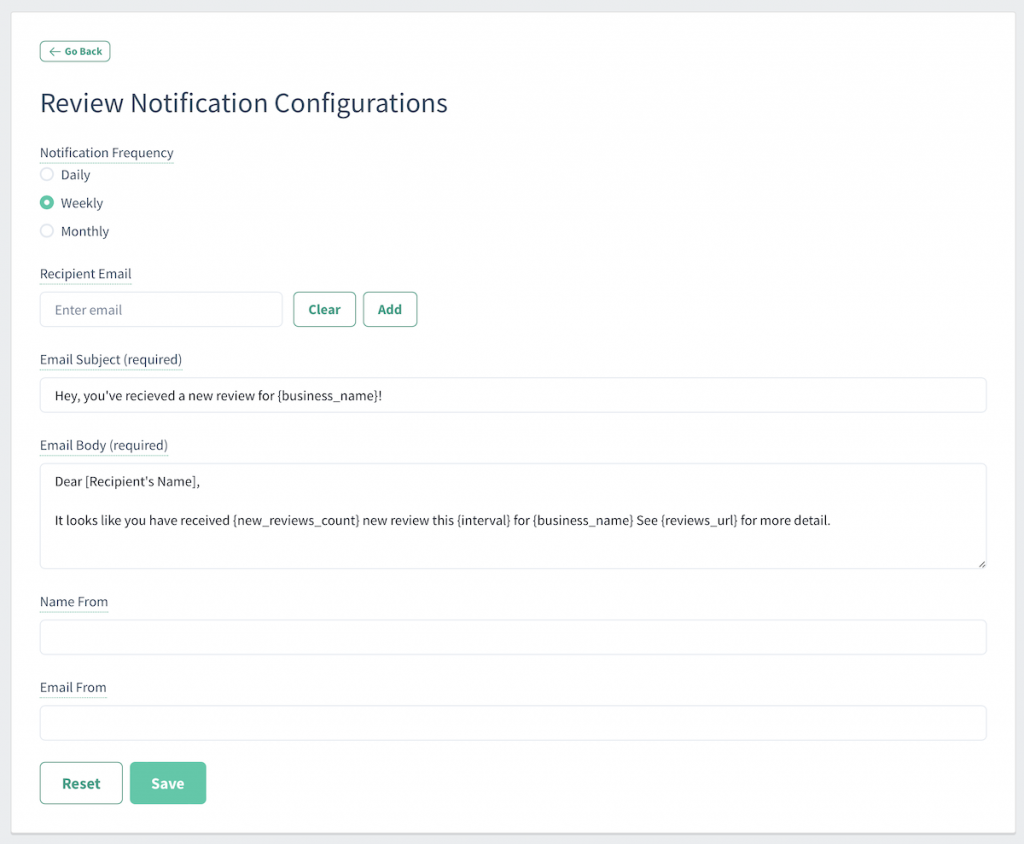Select the Daily notification frequency

[x=46, y=174]
